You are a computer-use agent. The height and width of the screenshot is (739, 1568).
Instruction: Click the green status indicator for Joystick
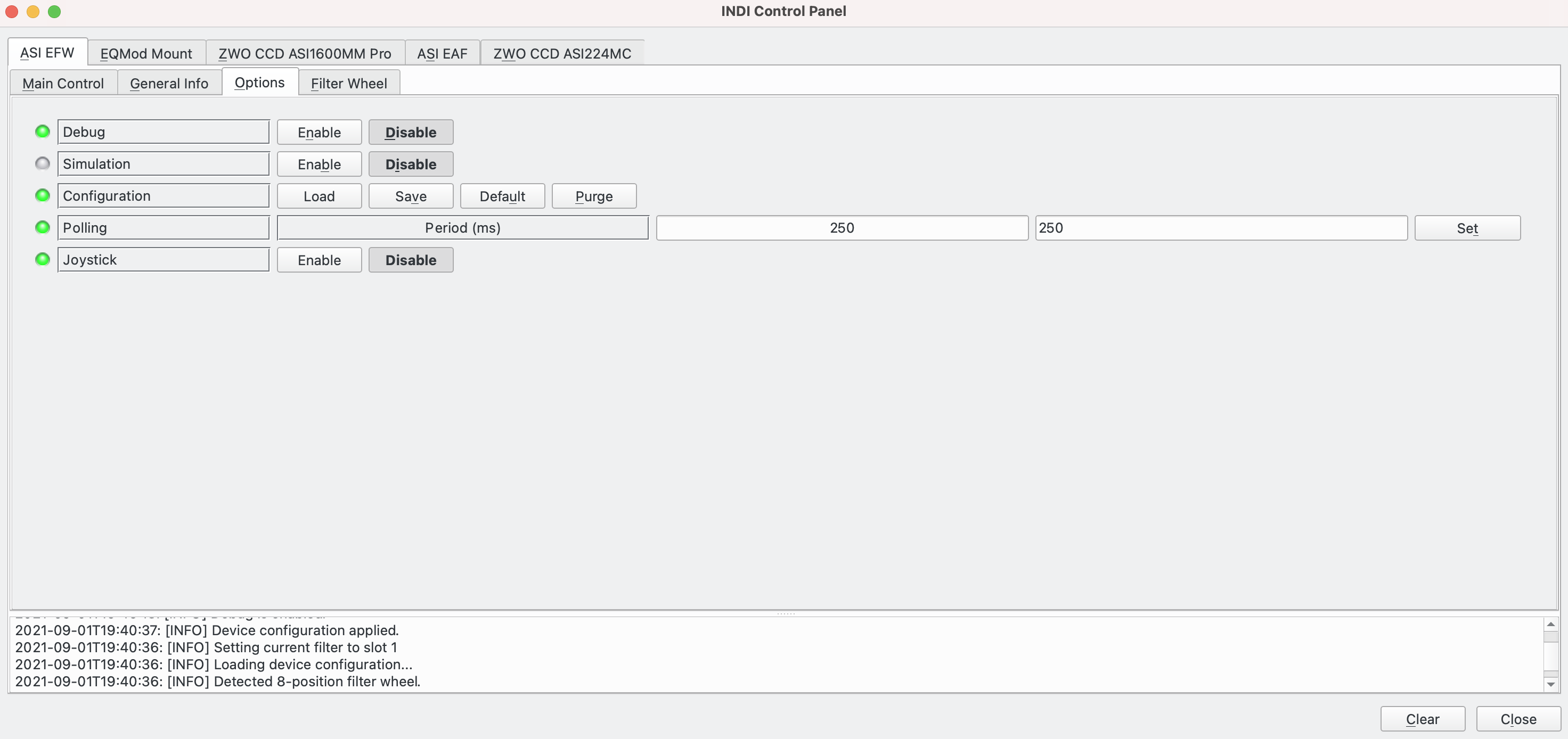click(42, 259)
